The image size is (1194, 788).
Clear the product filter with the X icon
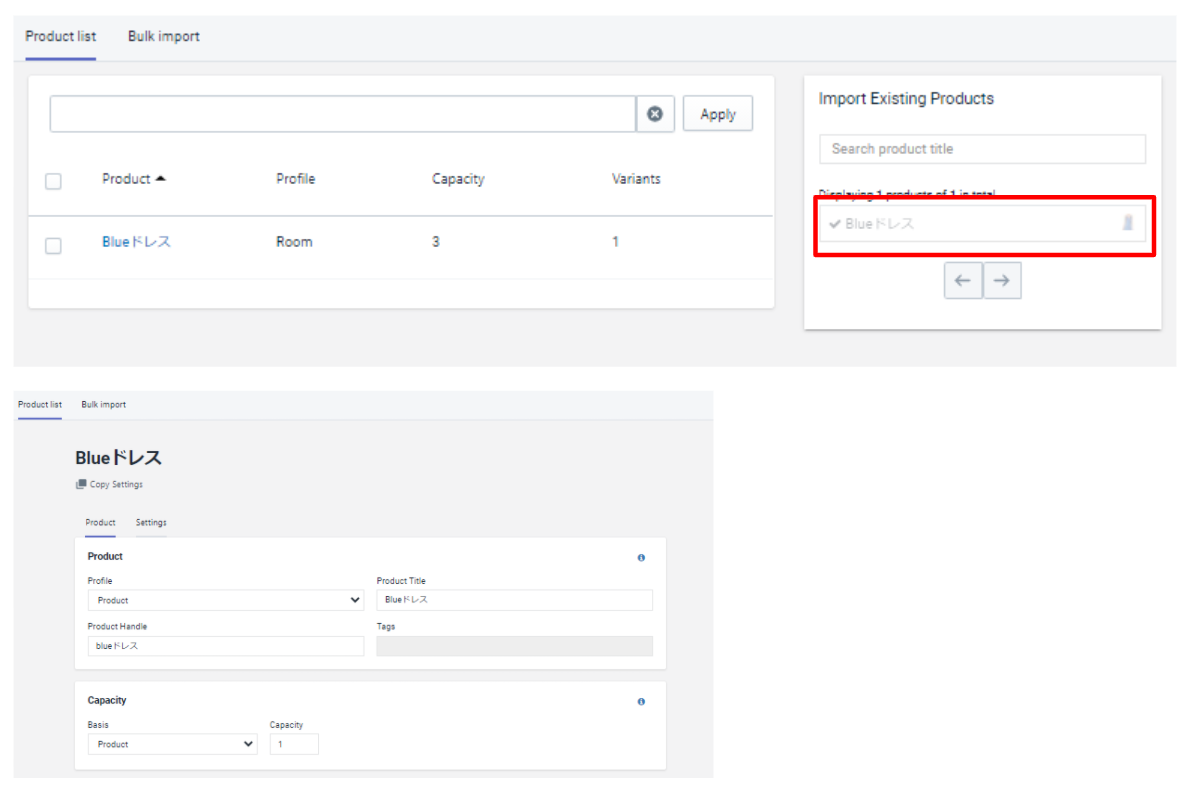655,114
